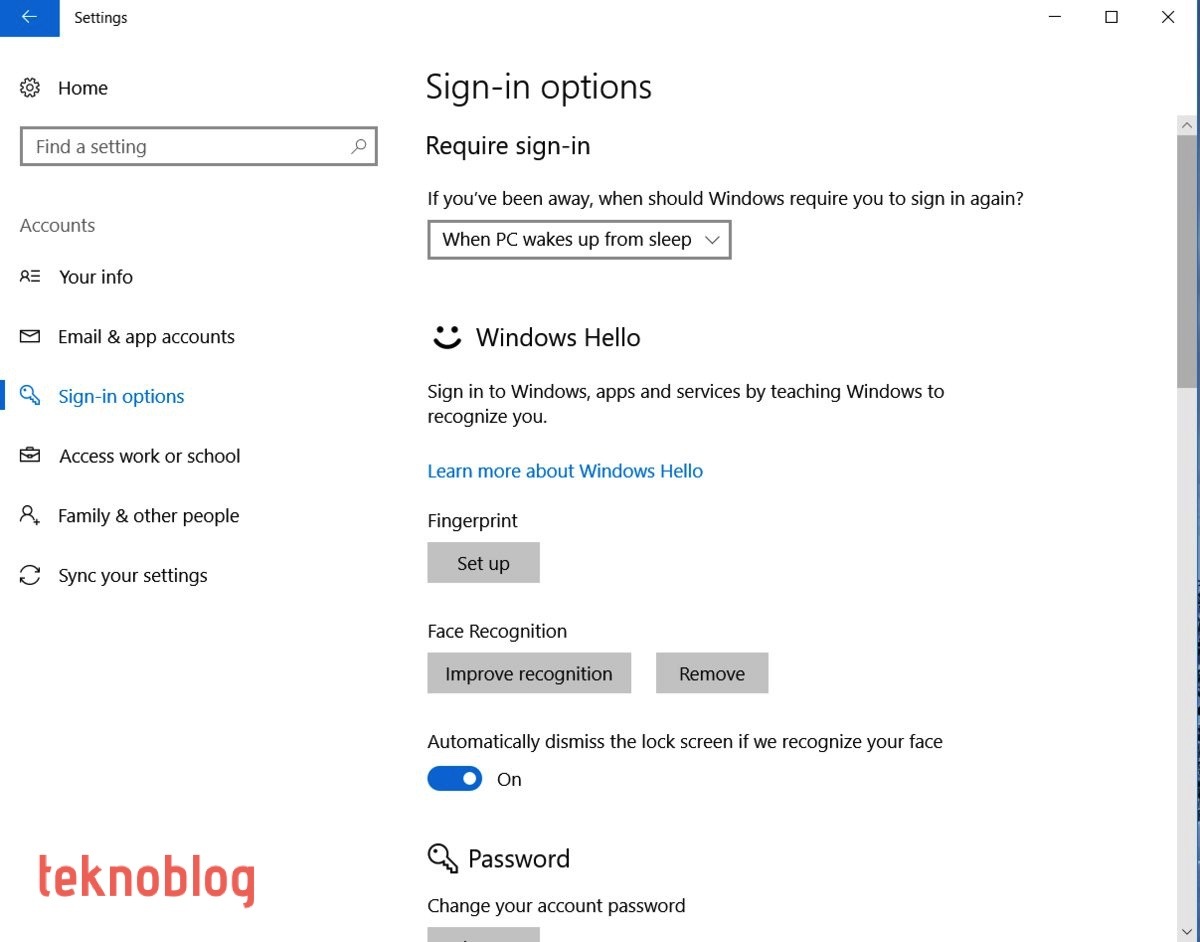
Task: Maximize the Settings window
Action: click(x=1111, y=18)
